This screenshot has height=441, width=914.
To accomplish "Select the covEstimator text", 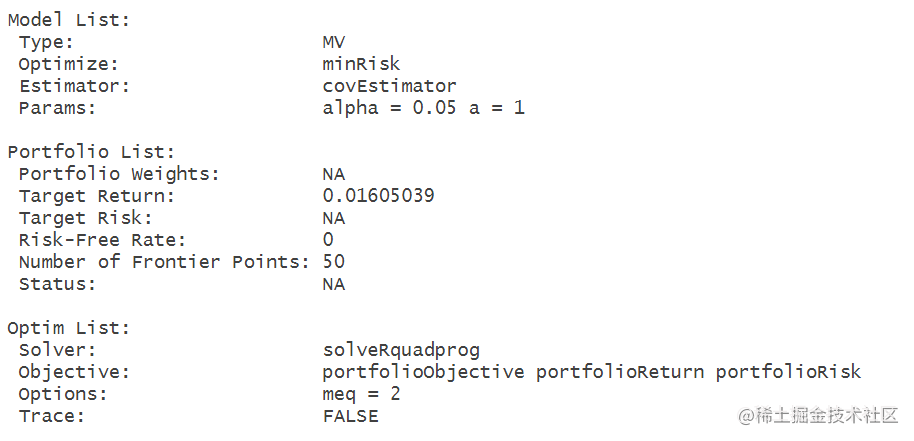I will pos(389,86).
